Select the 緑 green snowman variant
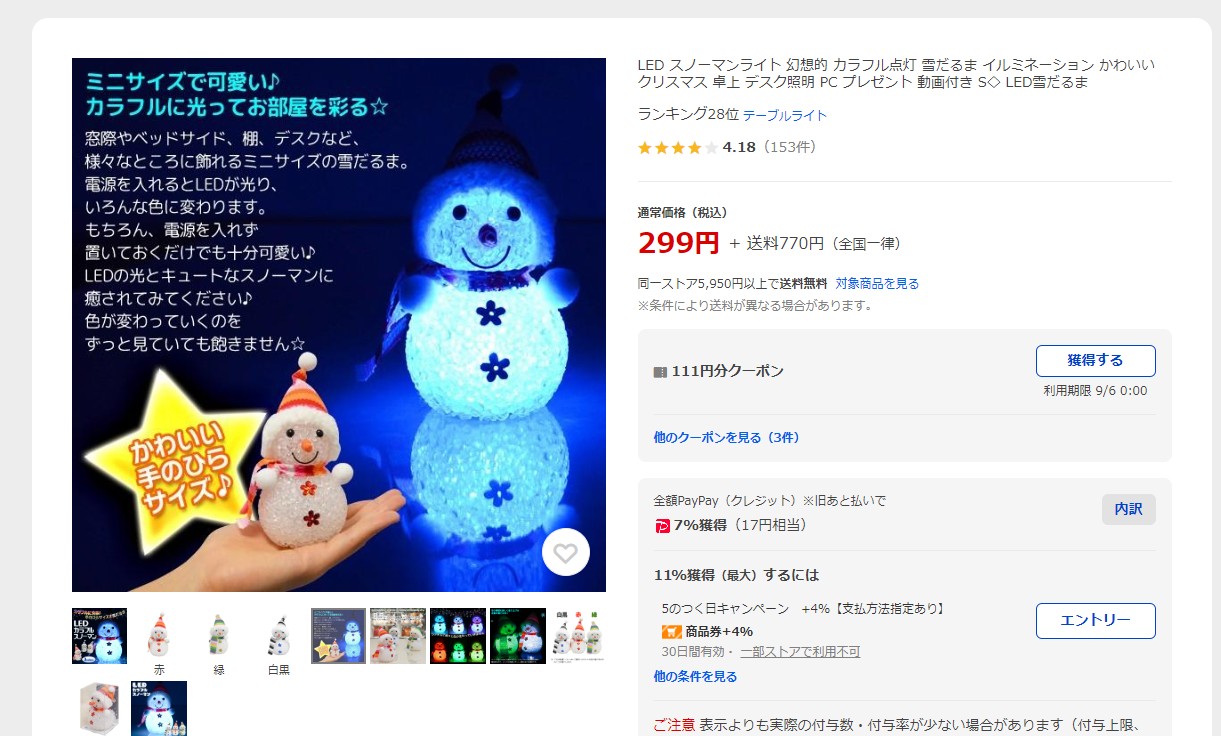1221x736 pixels. pos(219,643)
